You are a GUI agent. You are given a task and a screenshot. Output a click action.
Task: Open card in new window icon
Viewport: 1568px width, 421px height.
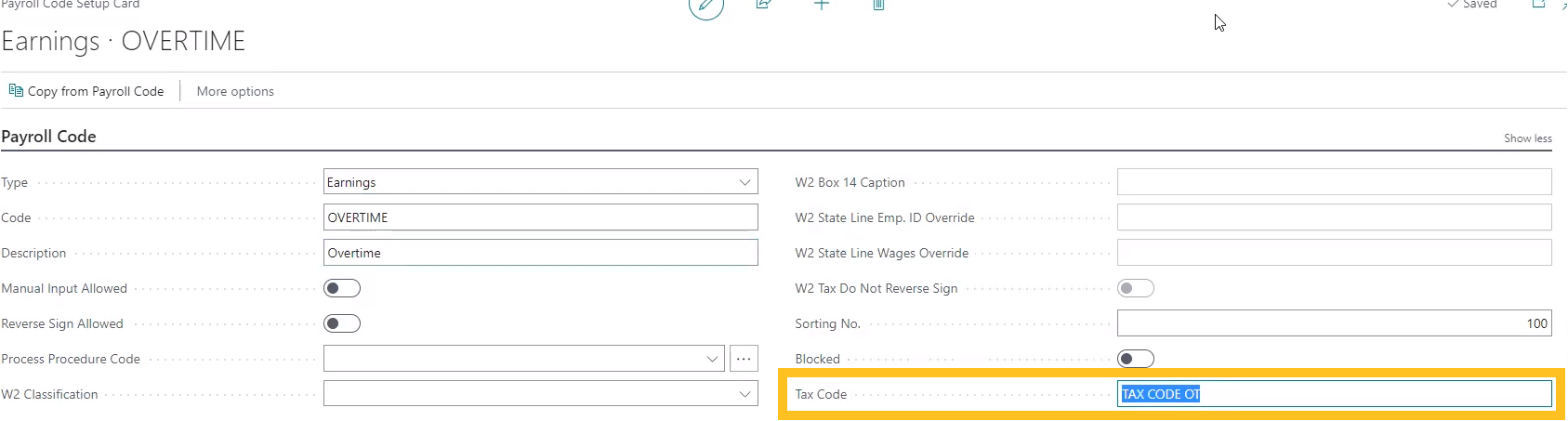tap(1538, 5)
